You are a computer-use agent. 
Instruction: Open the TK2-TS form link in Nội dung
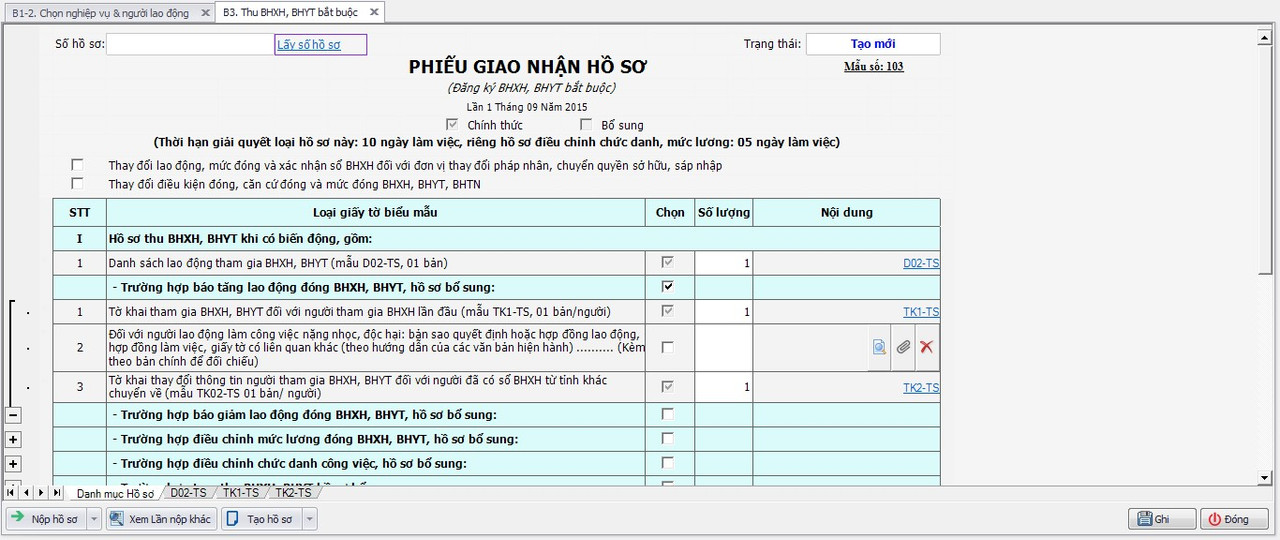[x=921, y=387]
